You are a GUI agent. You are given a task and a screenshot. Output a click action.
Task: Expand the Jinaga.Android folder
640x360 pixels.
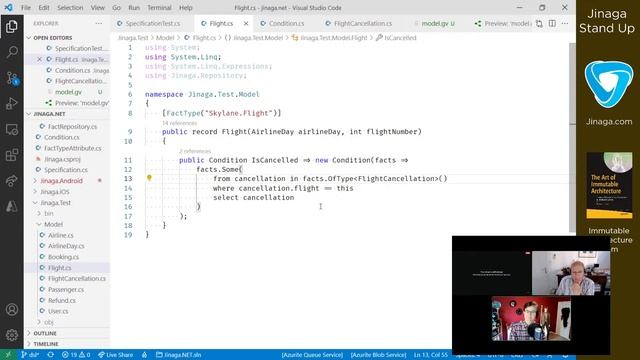(x=61, y=181)
